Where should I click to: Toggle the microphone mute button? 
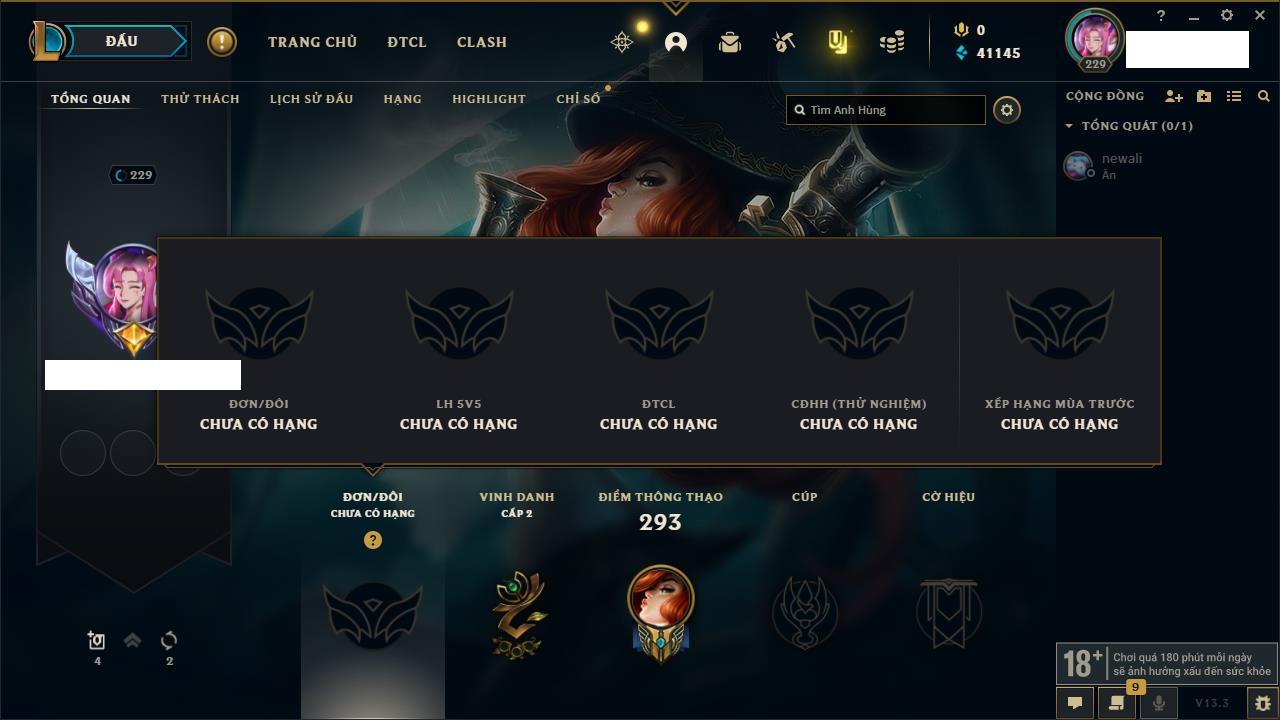(1158, 703)
